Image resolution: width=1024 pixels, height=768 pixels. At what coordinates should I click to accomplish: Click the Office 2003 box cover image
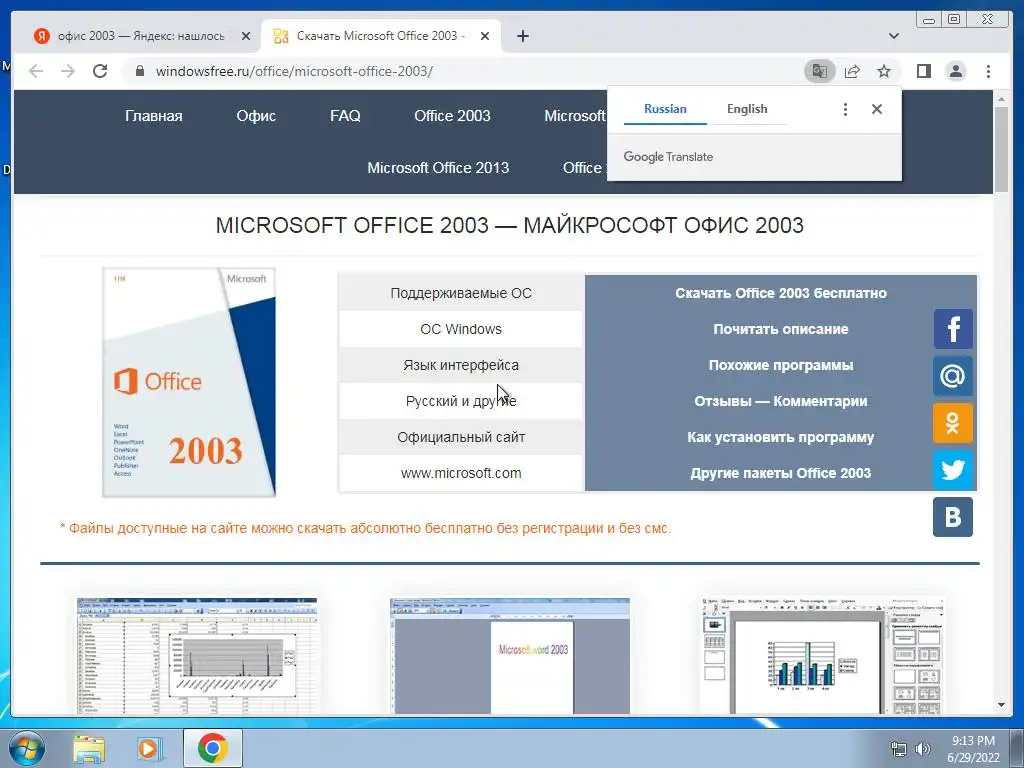click(189, 382)
